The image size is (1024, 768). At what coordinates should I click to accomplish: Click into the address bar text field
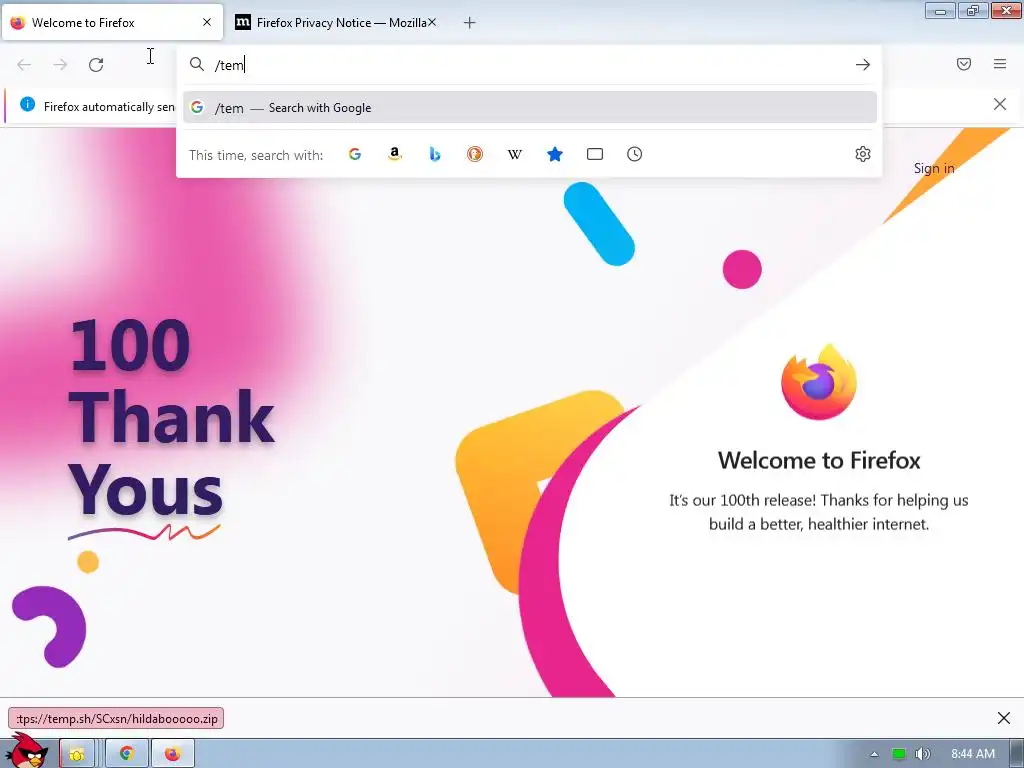click(x=529, y=65)
